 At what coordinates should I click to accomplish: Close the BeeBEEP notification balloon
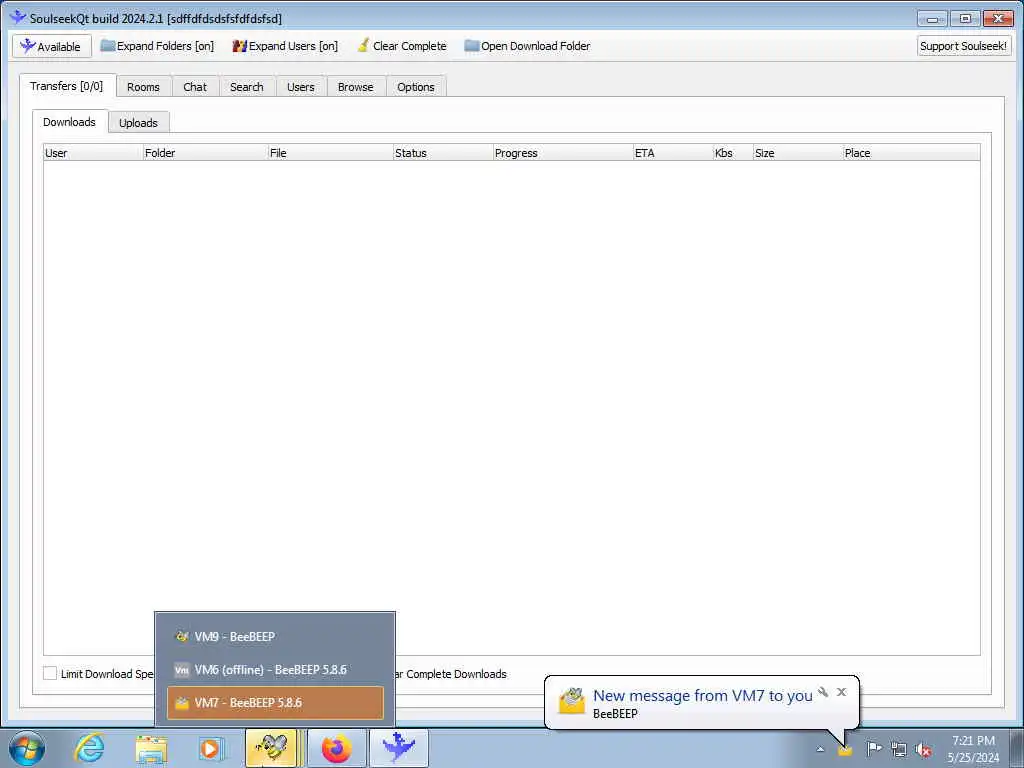842,692
